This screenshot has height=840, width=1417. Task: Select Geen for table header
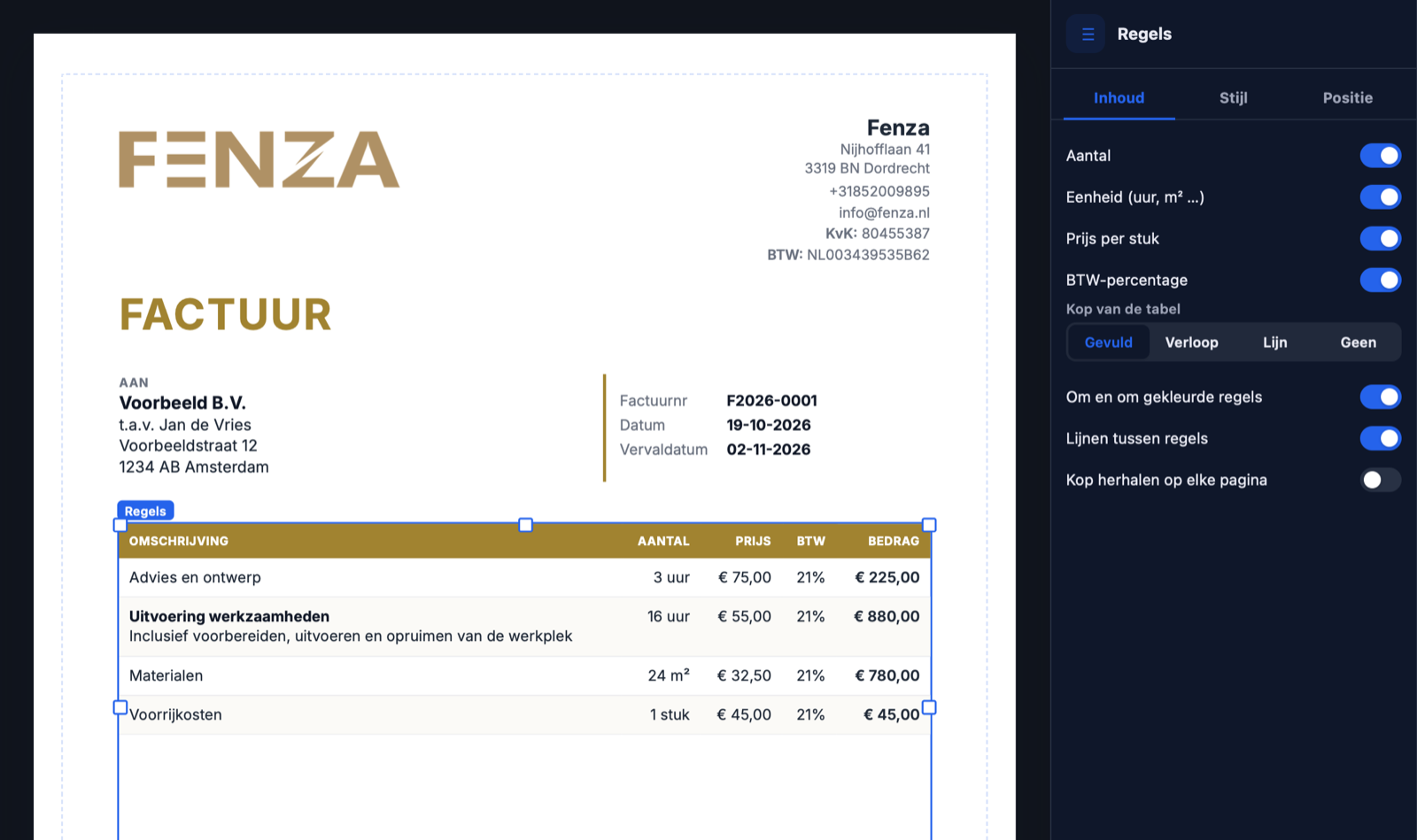[x=1358, y=343]
